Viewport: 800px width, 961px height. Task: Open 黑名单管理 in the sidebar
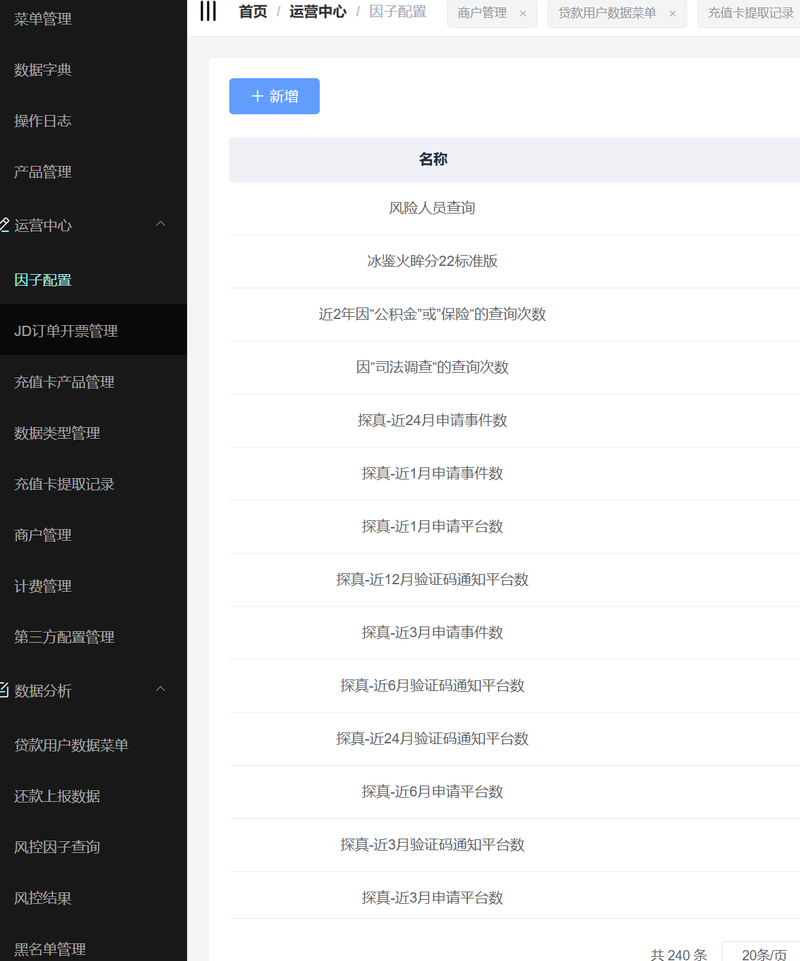coord(50,949)
